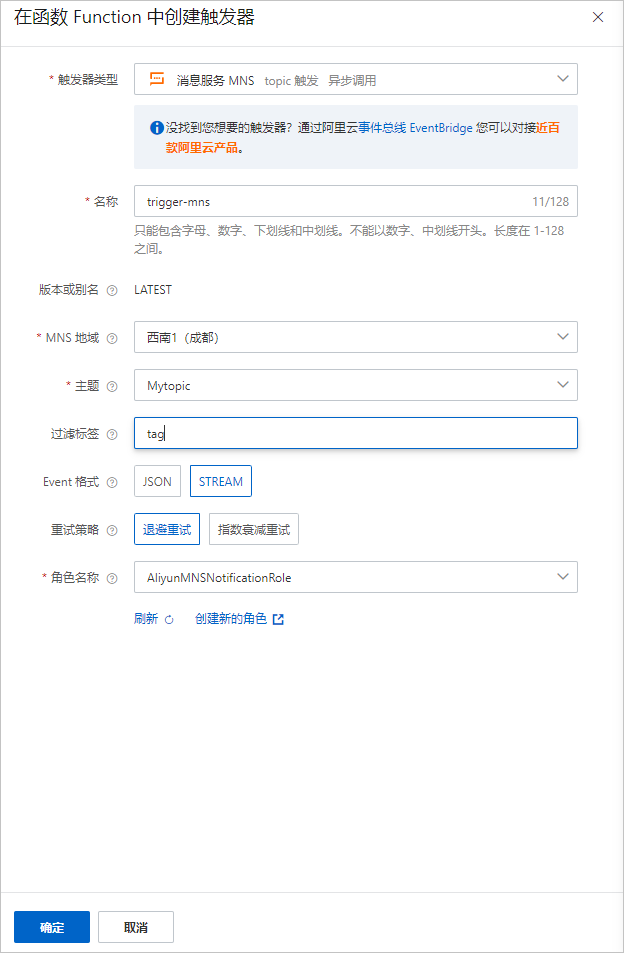Click the dialog title 在函数 Function 中创建触发器
This screenshot has width=624, height=953.
pos(134,17)
